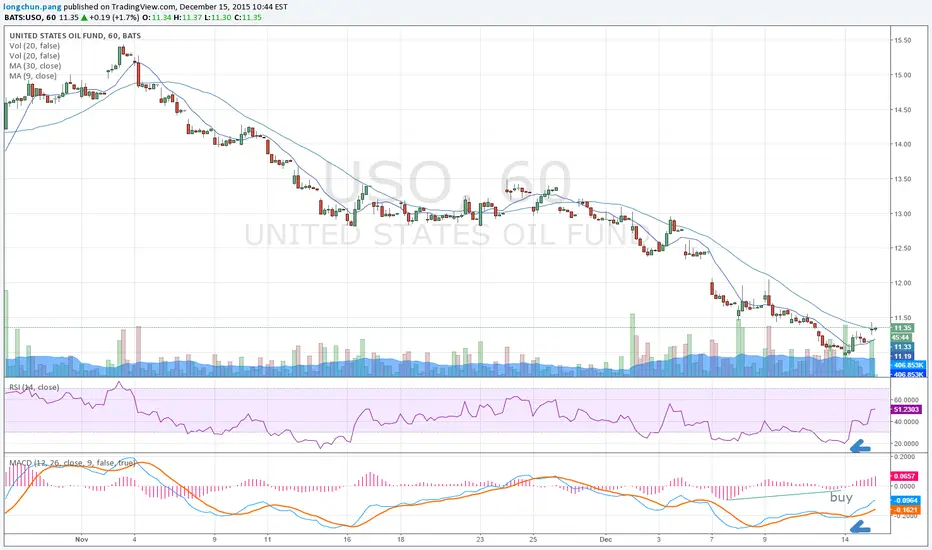The height and width of the screenshot is (550, 932).
Task: Click the orange -0.1621 signal tag
Action: (x=905, y=510)
